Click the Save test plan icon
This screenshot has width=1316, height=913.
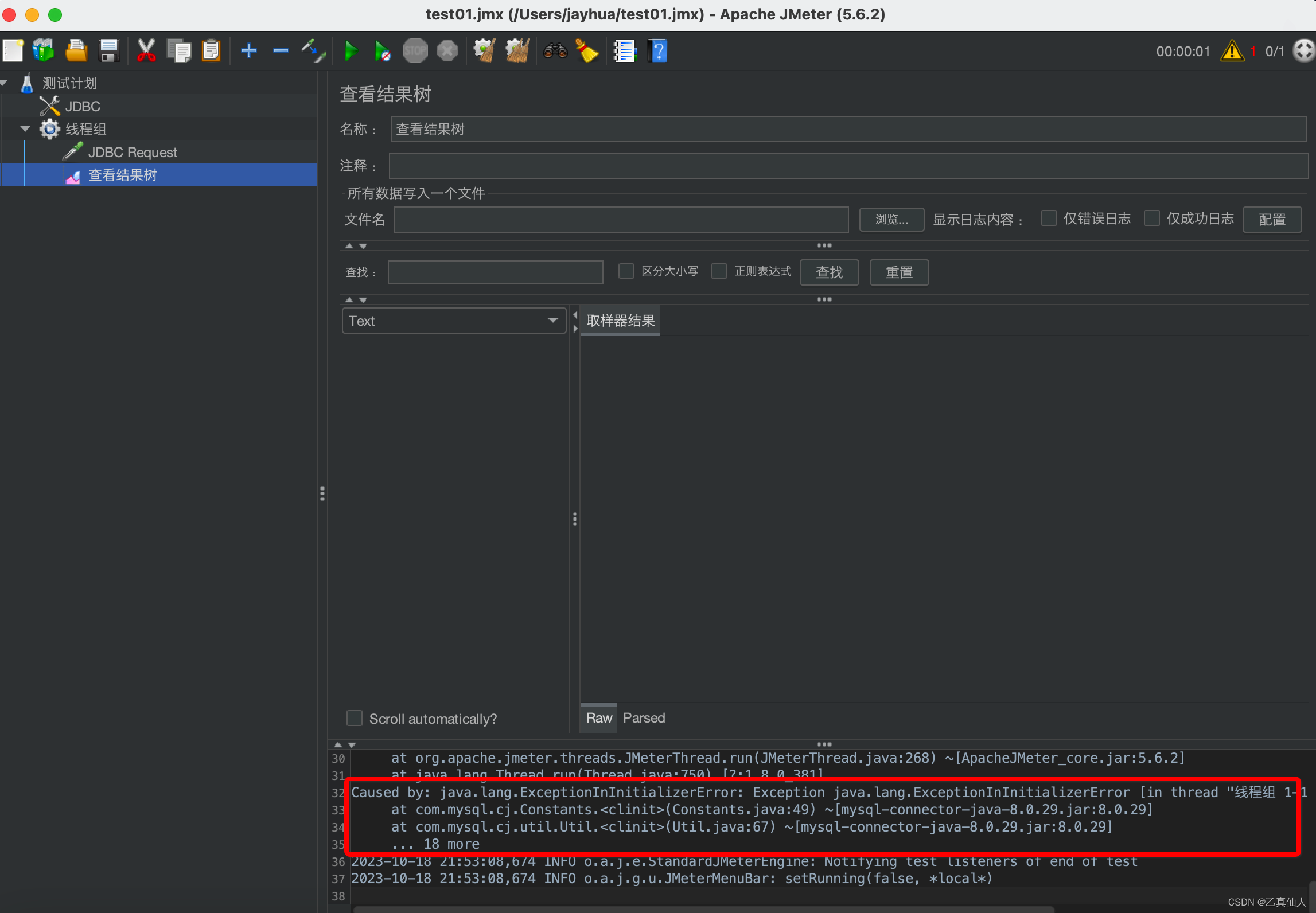(x=109, y=52)
